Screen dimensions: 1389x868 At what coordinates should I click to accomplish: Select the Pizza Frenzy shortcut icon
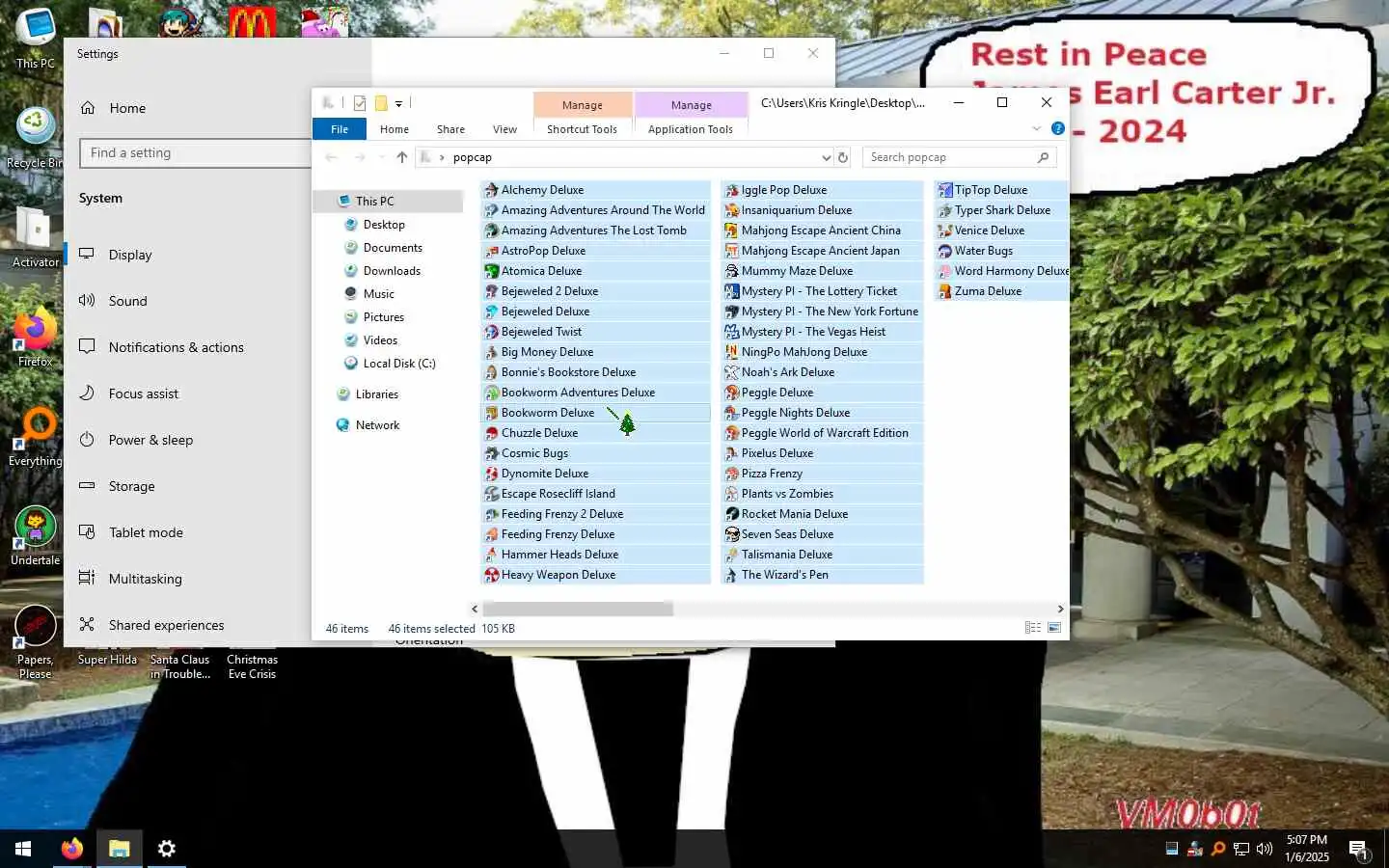click(x=732, y=474)
